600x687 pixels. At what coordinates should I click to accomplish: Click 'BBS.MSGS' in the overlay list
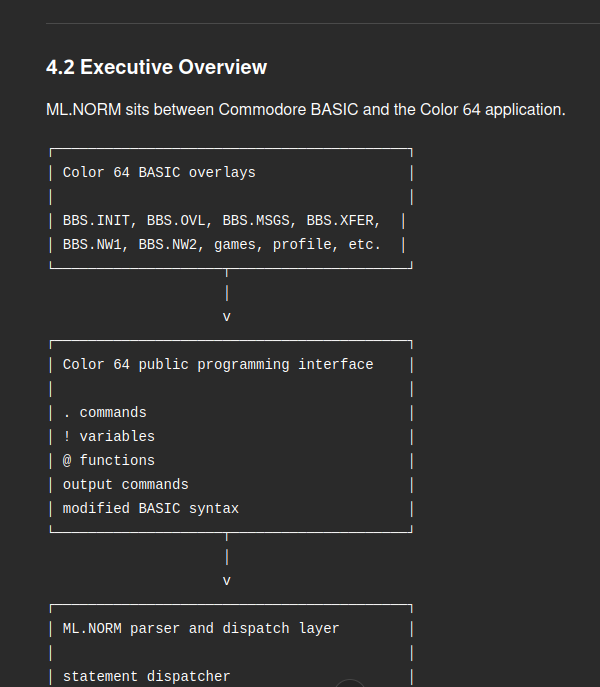tap(256, 220)
